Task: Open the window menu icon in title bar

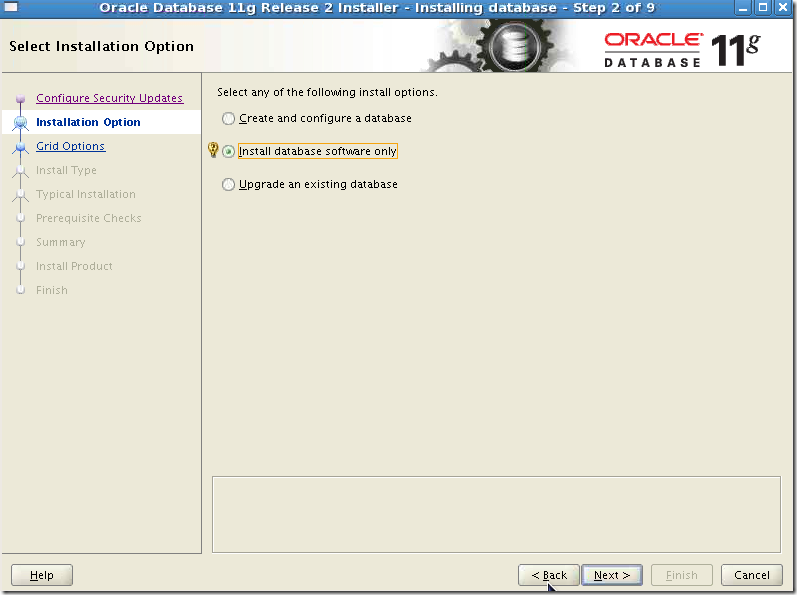Action: pos(11,7)
